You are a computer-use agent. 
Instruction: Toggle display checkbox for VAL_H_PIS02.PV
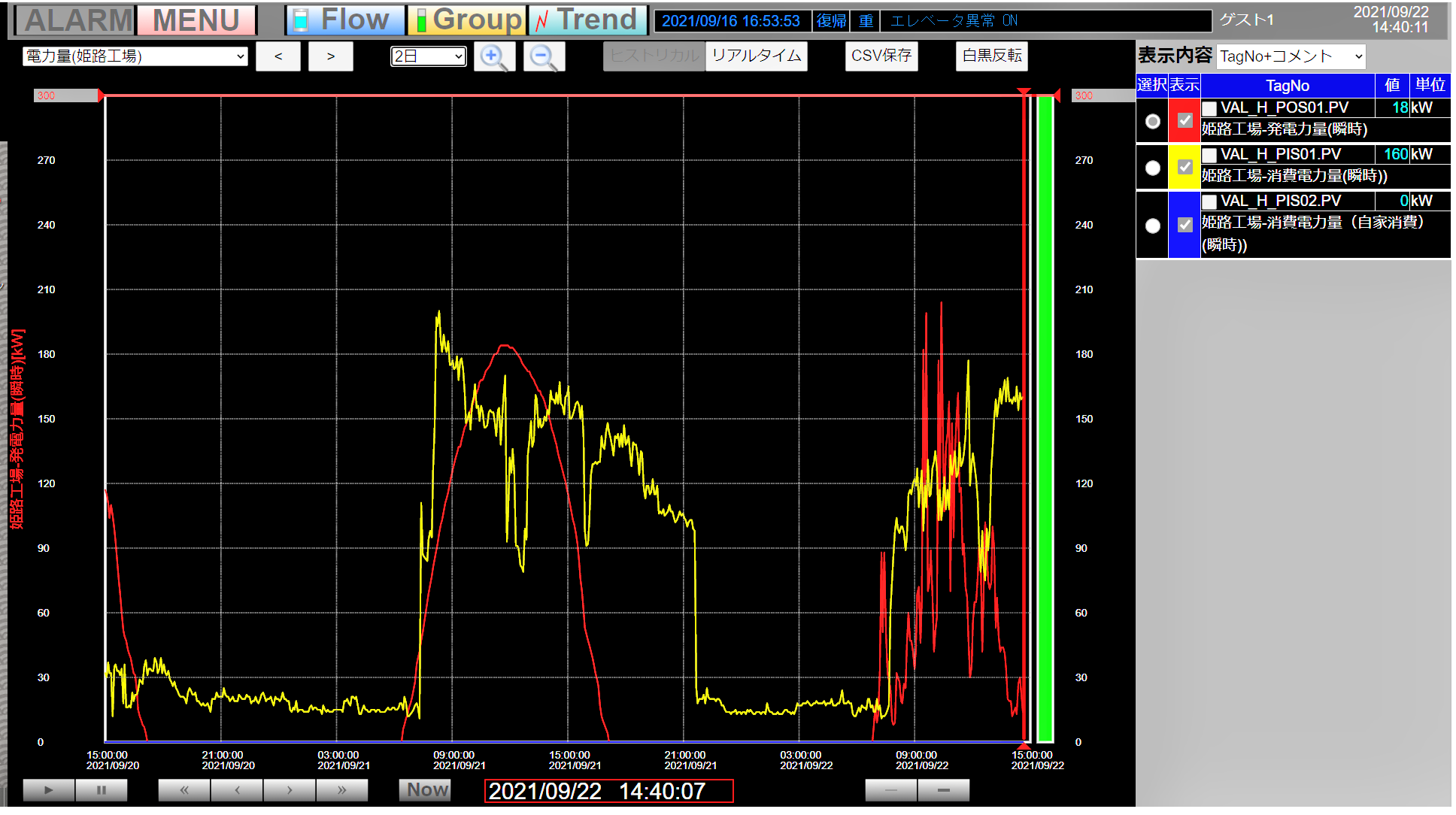(1185, 225)
